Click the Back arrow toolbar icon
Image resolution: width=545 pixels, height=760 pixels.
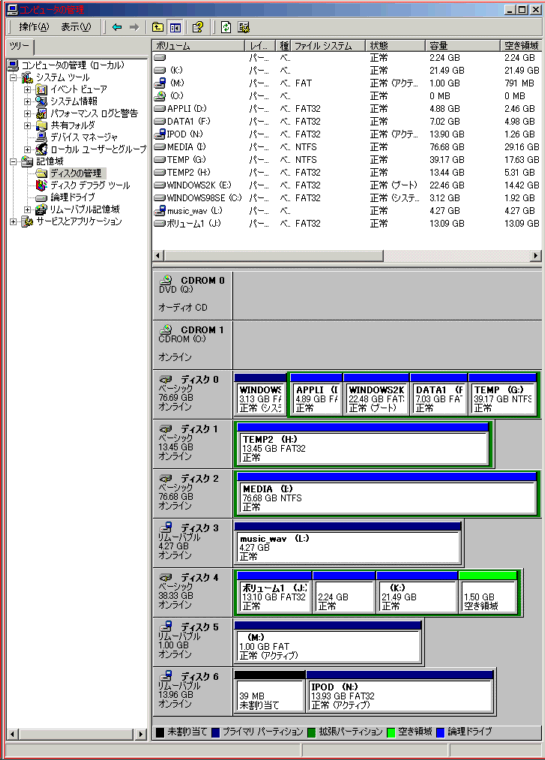(117, 27)
